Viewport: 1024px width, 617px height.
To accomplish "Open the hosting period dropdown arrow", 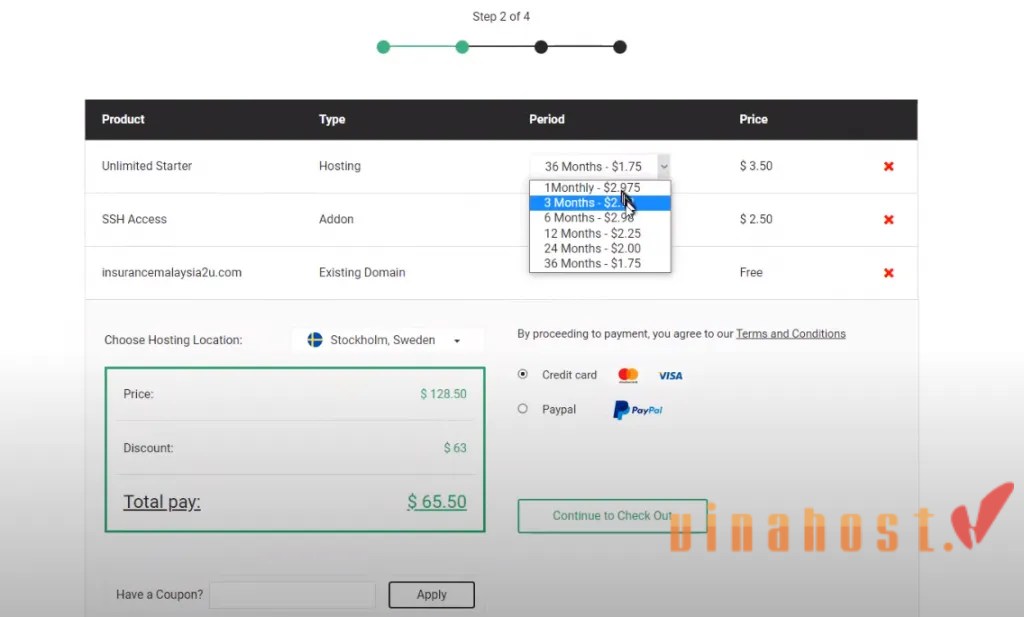I will coord(664,167).
